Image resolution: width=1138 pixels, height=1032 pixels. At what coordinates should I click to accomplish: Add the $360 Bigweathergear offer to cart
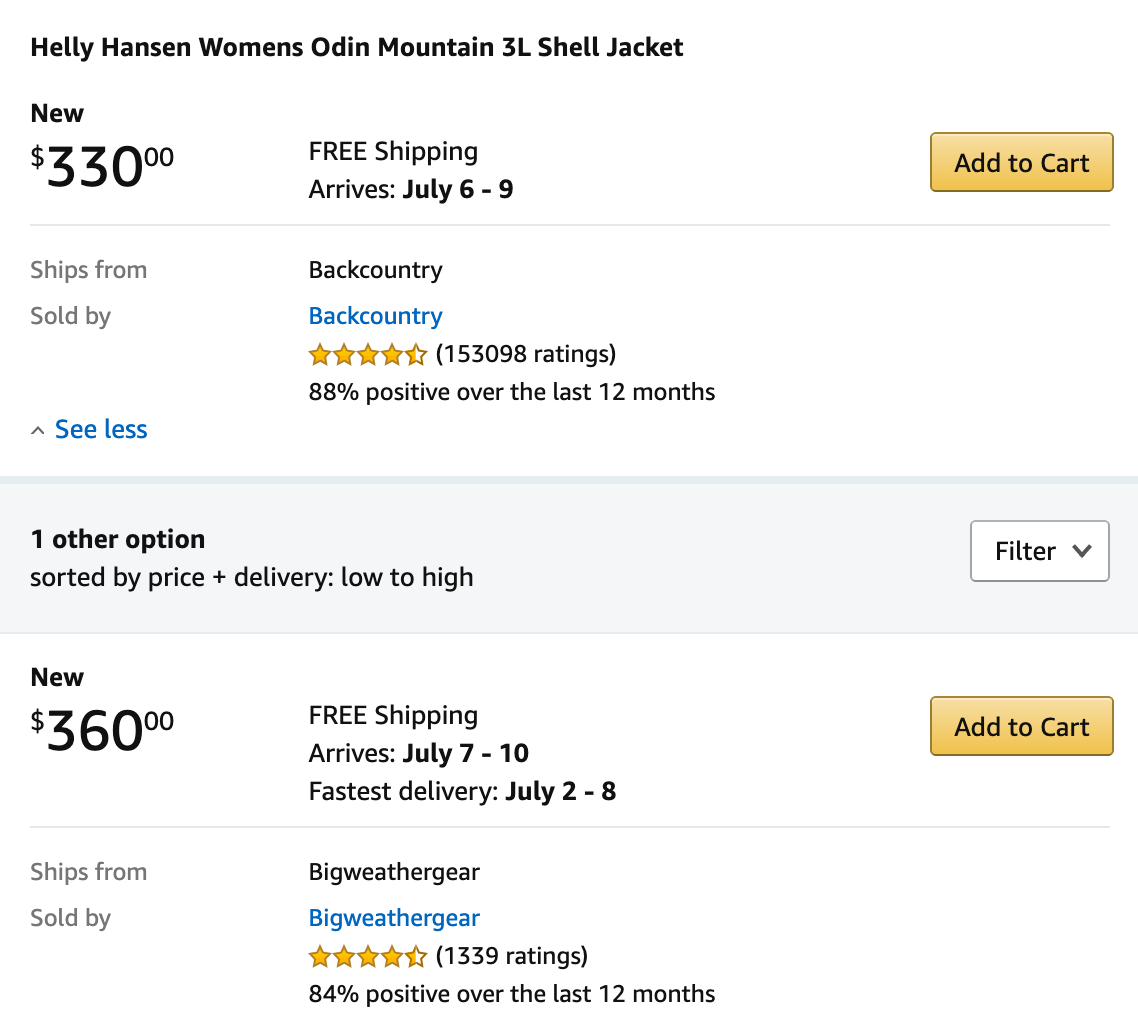(1021, 726)
